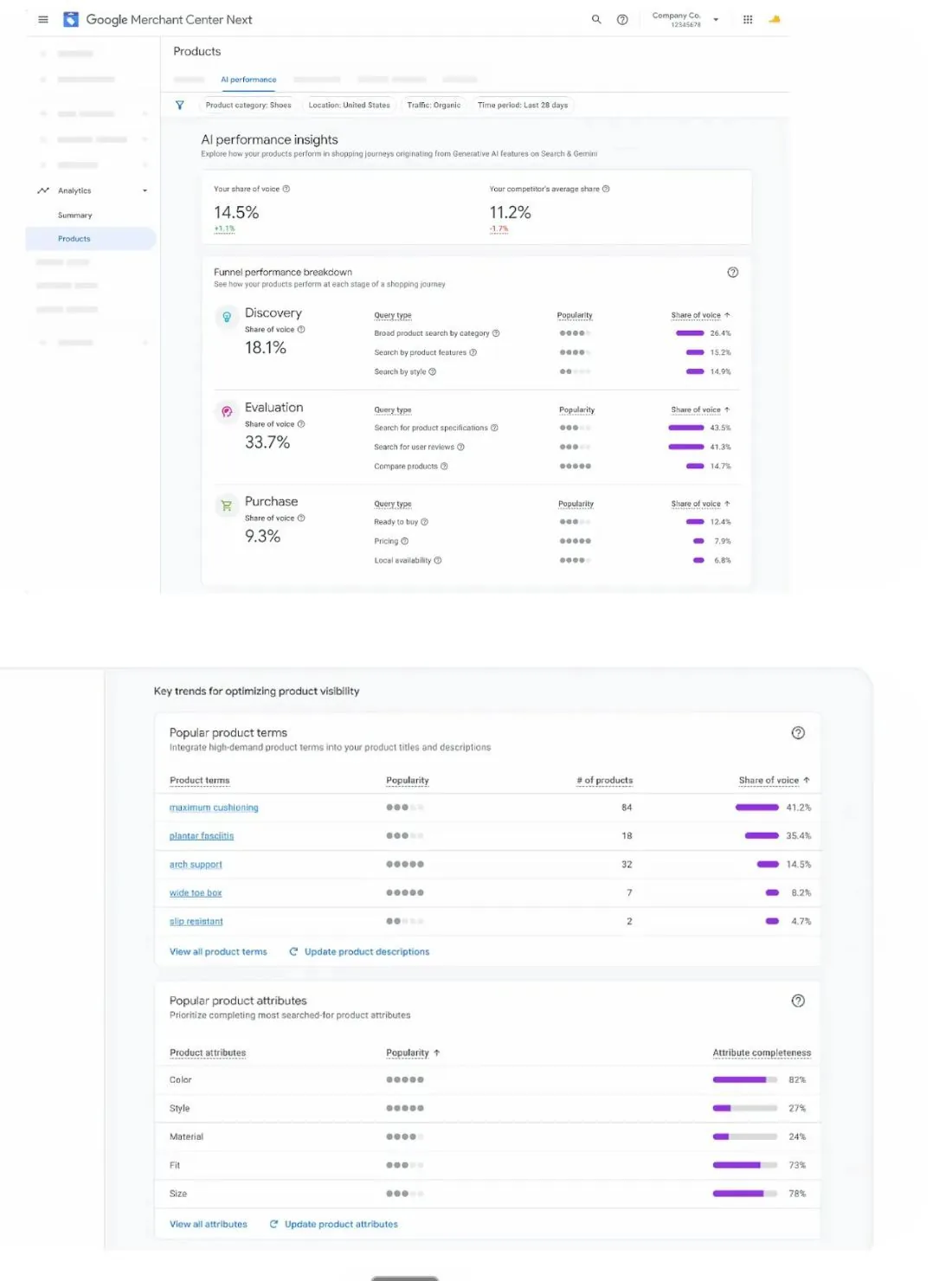
Task: Show info for Compare products
Action: 445,466
